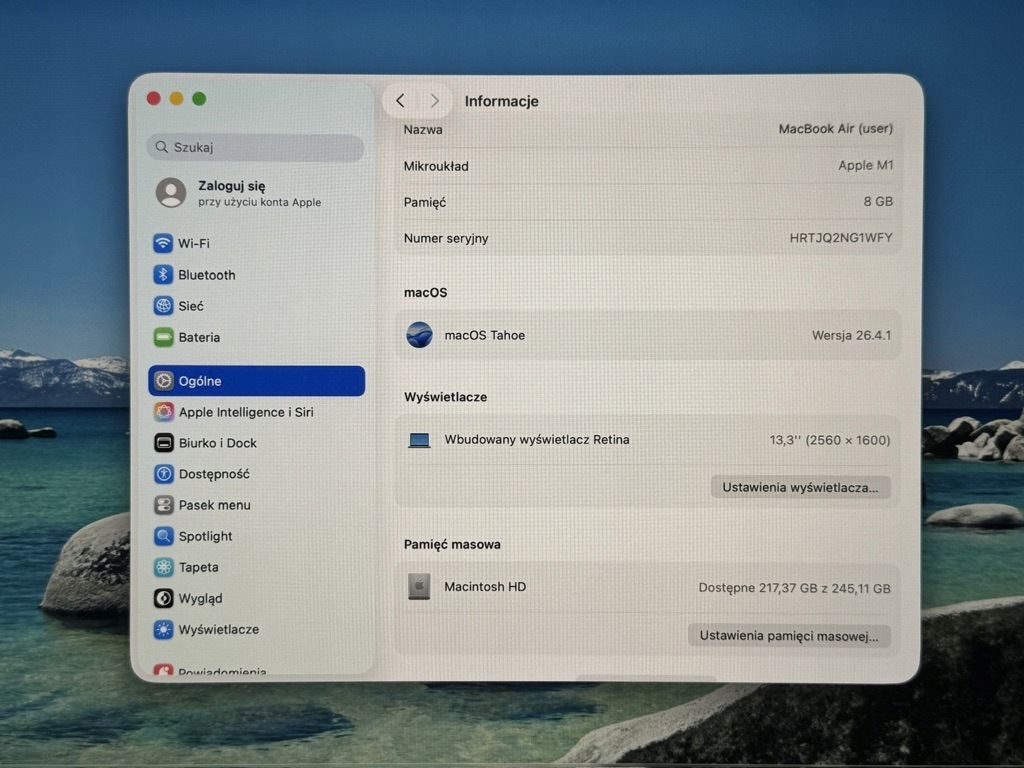Select Tapeta label in sidebar
The image size is (1024, 768).
(199, 568)
